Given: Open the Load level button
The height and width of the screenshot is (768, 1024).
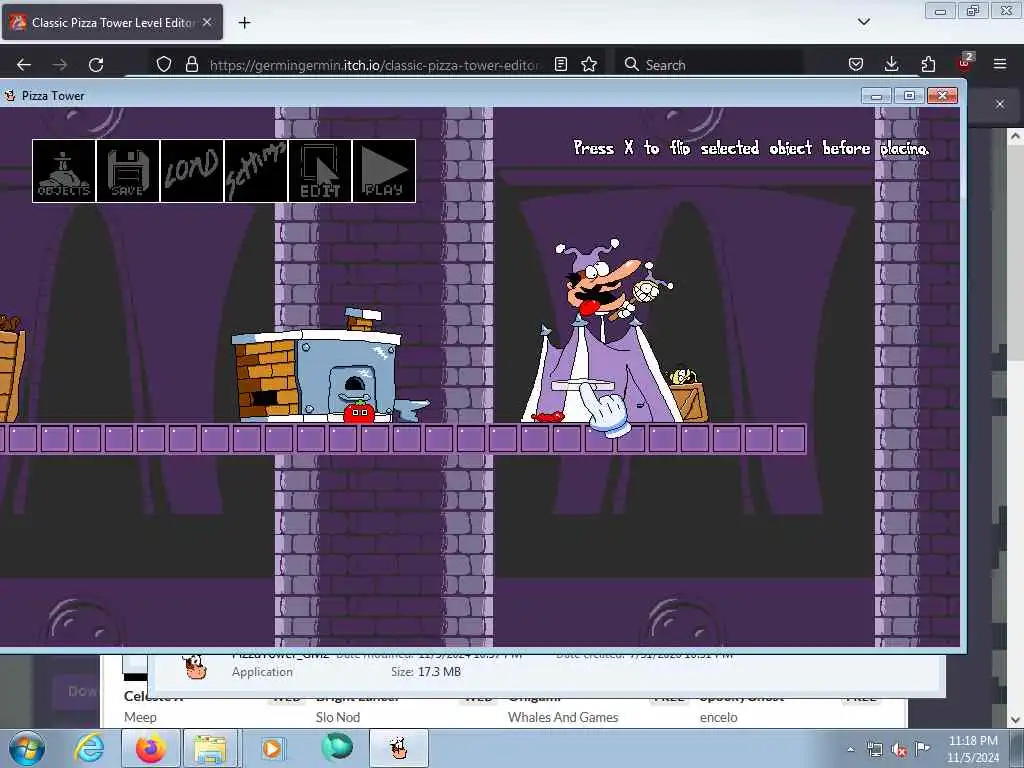Looking at the screenshot, I should (192, 171).
